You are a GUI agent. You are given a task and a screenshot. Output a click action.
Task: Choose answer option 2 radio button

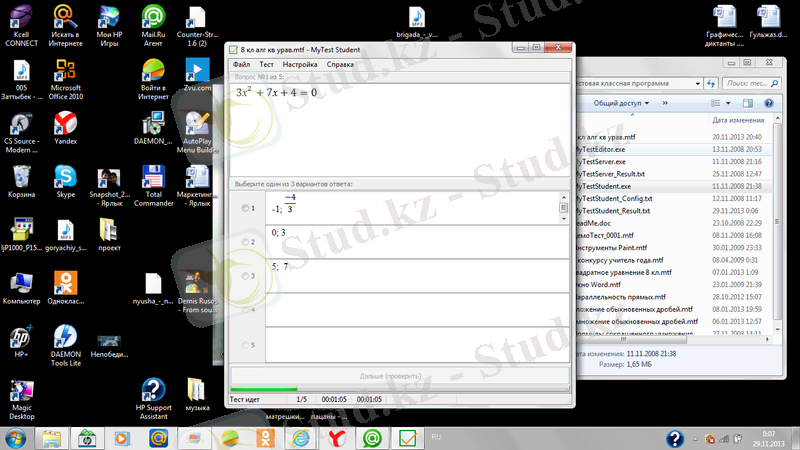(246, 242)
